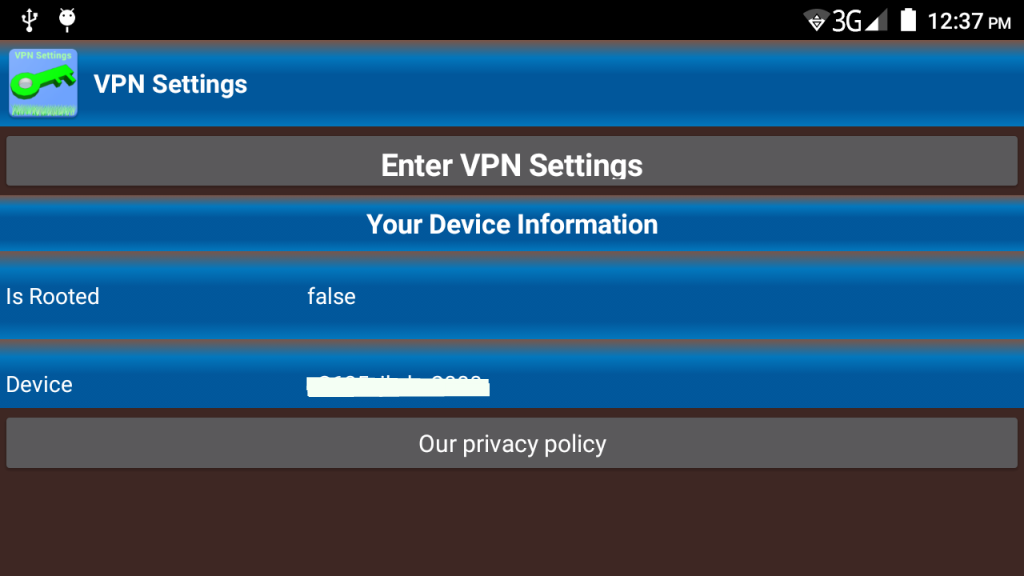Tap the Android debugging status icon
The width and height of the screenshot is (1024, 576).
tap(68, 19)
